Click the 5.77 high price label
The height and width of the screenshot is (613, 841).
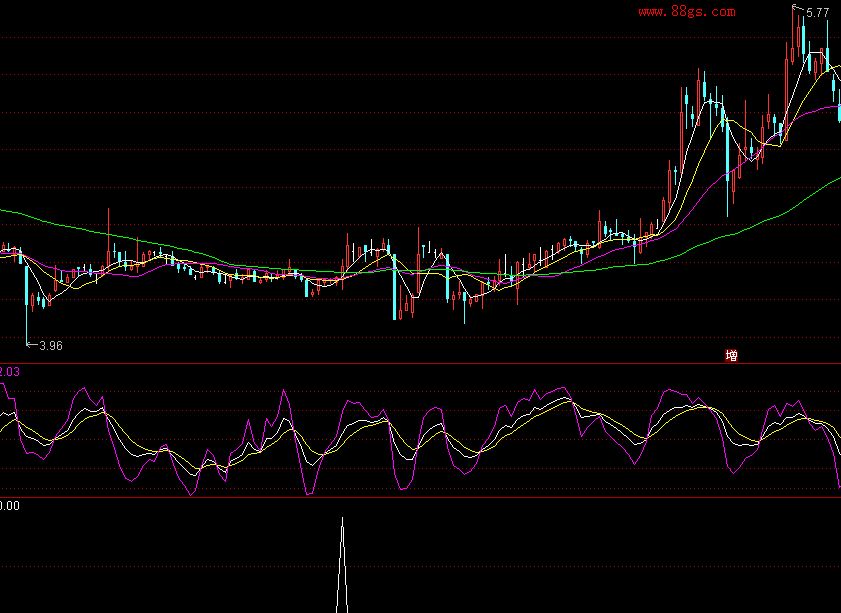click(817, 13)
